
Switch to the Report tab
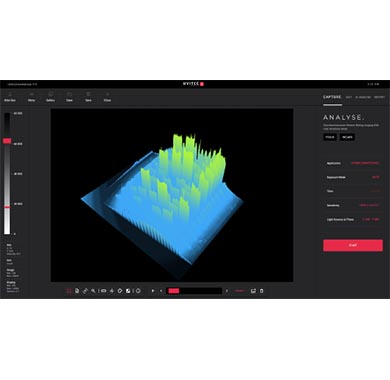pyautogui.click(x=379, y=97)
